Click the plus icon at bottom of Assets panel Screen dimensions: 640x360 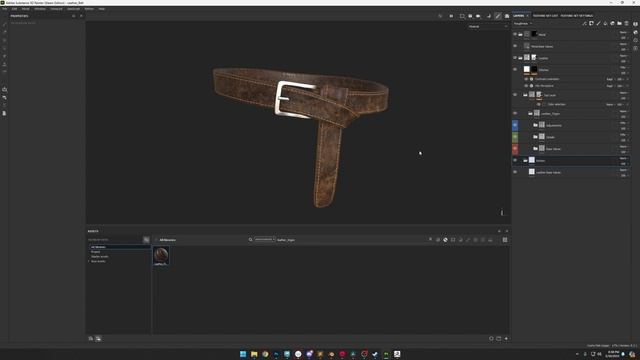click(x=506, y=338)
